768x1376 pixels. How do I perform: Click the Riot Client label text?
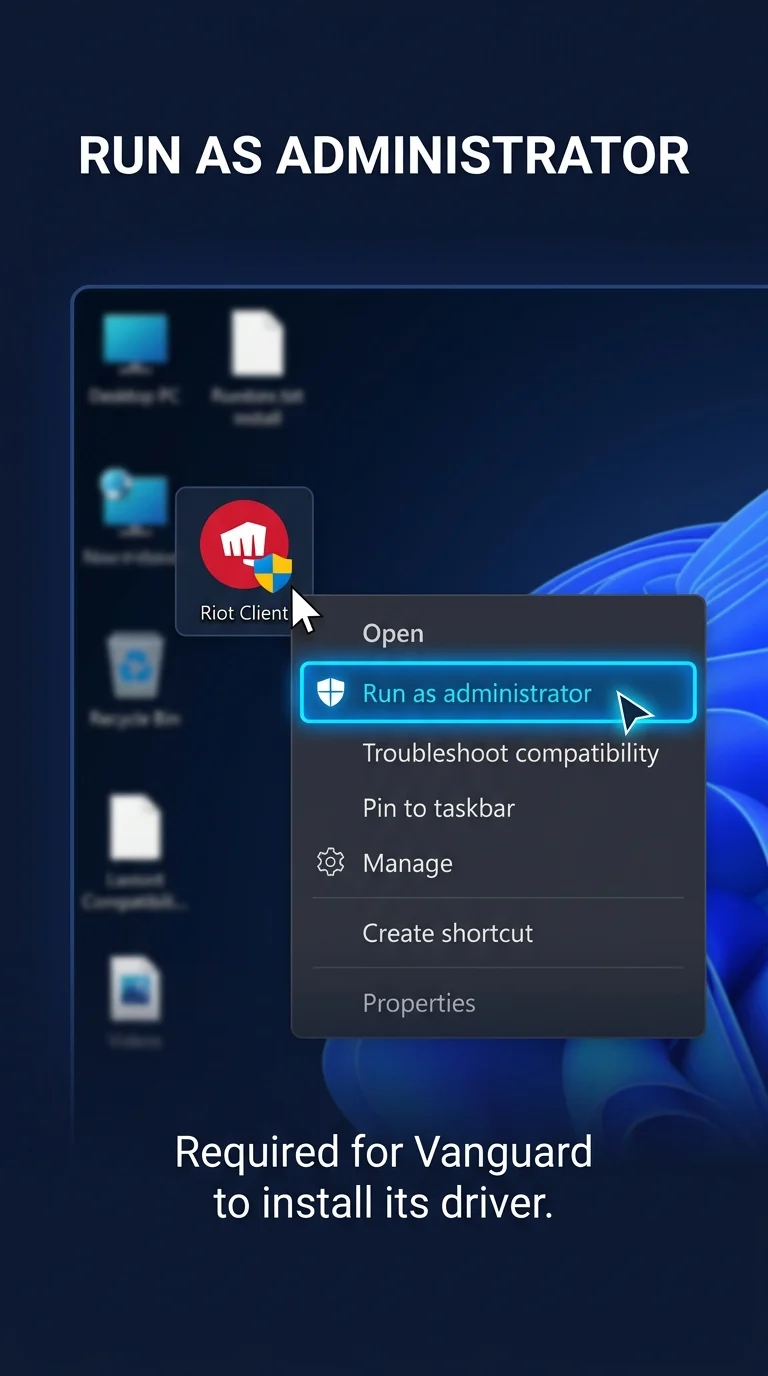click(244, 613)
